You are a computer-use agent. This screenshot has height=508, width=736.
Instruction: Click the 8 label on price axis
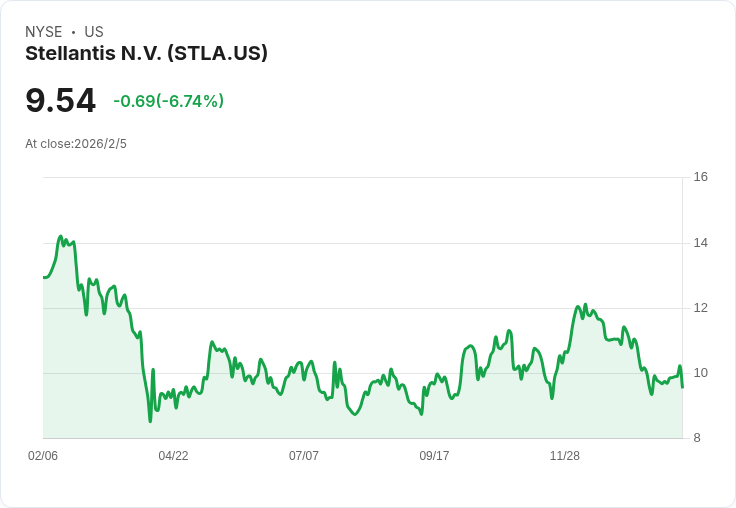697,438
